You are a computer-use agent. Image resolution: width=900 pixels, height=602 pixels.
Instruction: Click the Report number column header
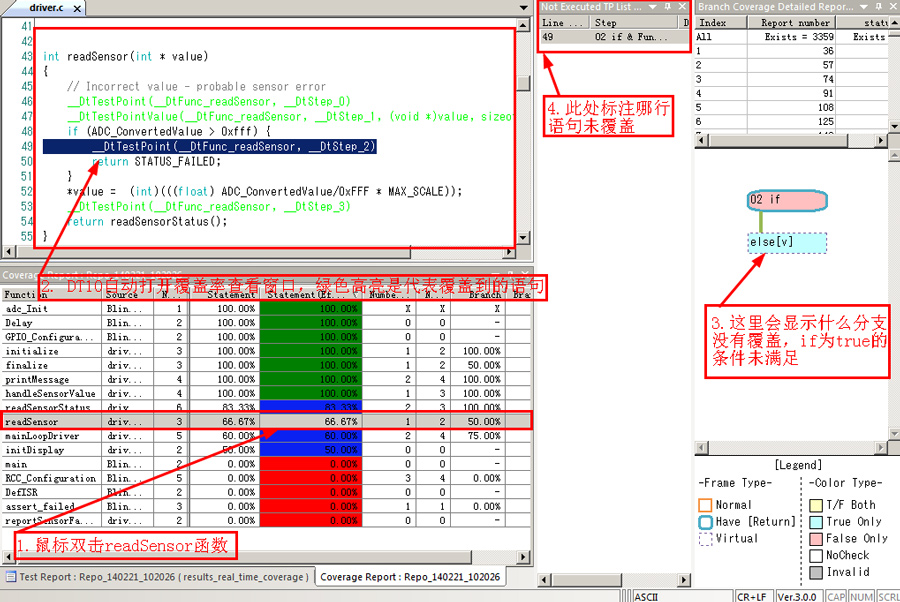(792, 23)
